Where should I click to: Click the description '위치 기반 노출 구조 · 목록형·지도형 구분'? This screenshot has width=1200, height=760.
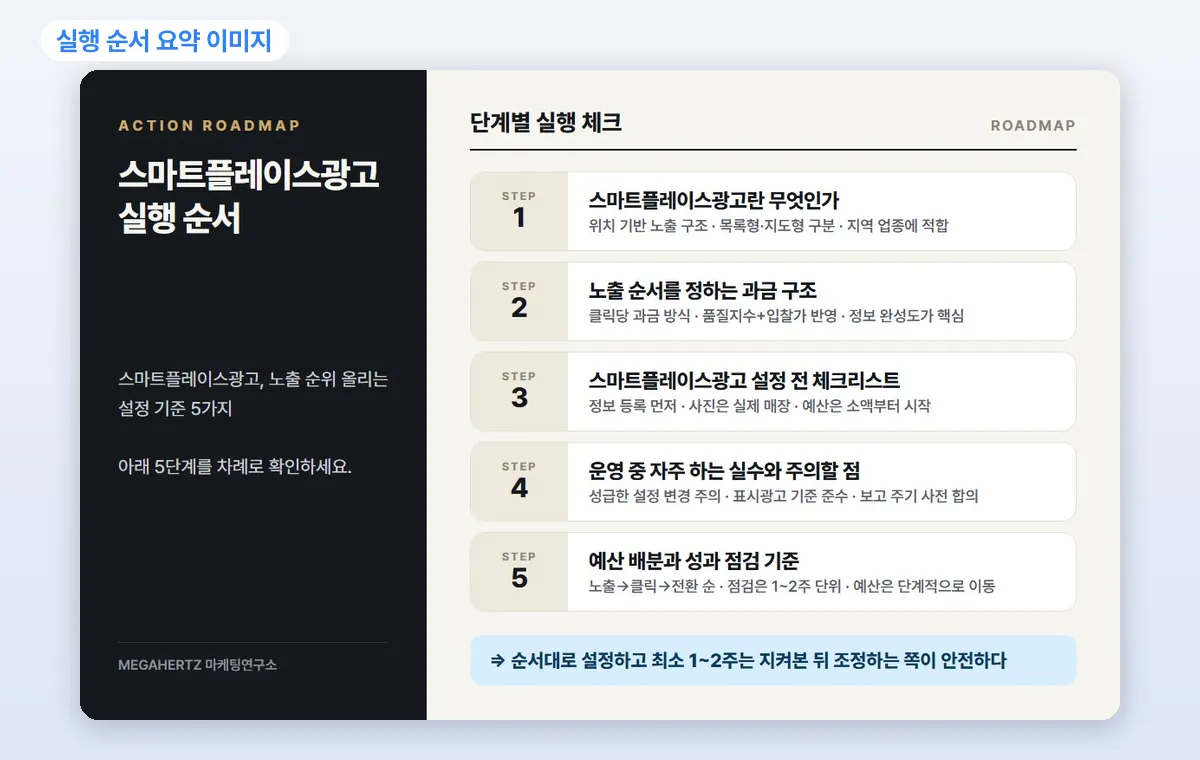[712, 226]
